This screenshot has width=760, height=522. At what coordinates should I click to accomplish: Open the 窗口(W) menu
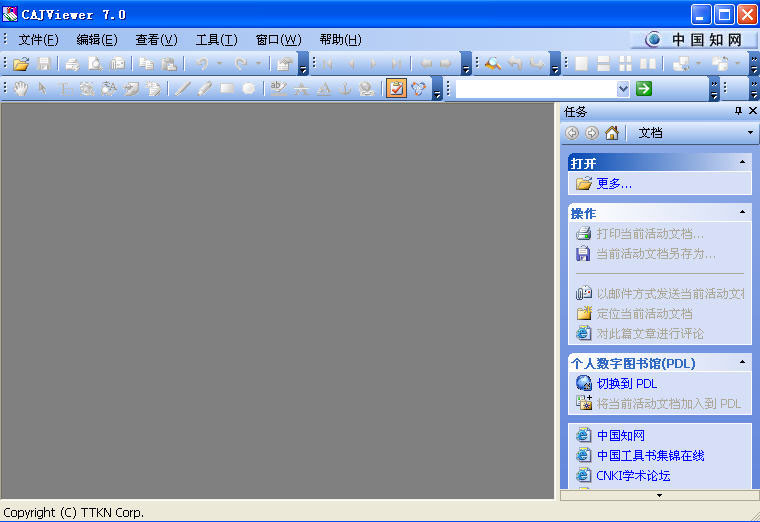279,40
